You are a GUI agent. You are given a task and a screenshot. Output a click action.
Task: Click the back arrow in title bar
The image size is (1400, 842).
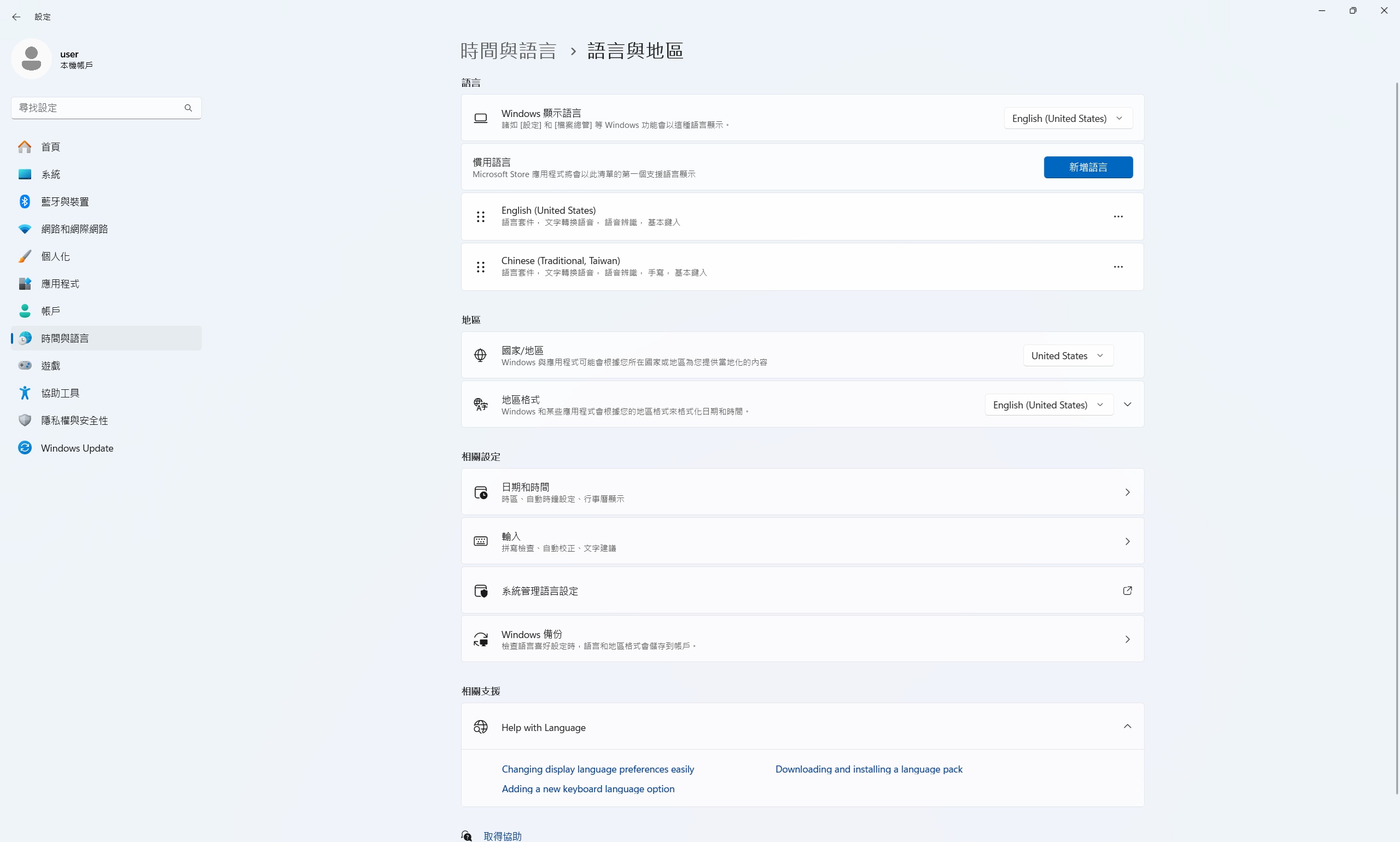tap(16, 17)
